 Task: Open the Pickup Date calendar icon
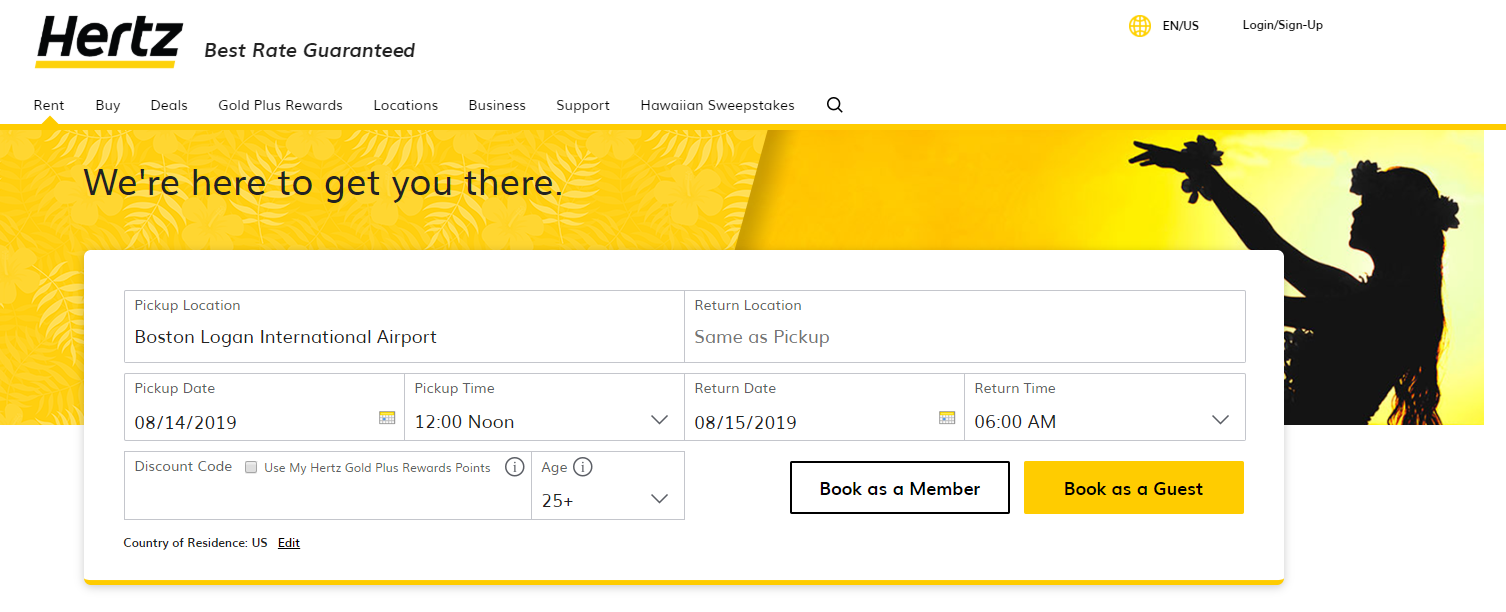387,418
